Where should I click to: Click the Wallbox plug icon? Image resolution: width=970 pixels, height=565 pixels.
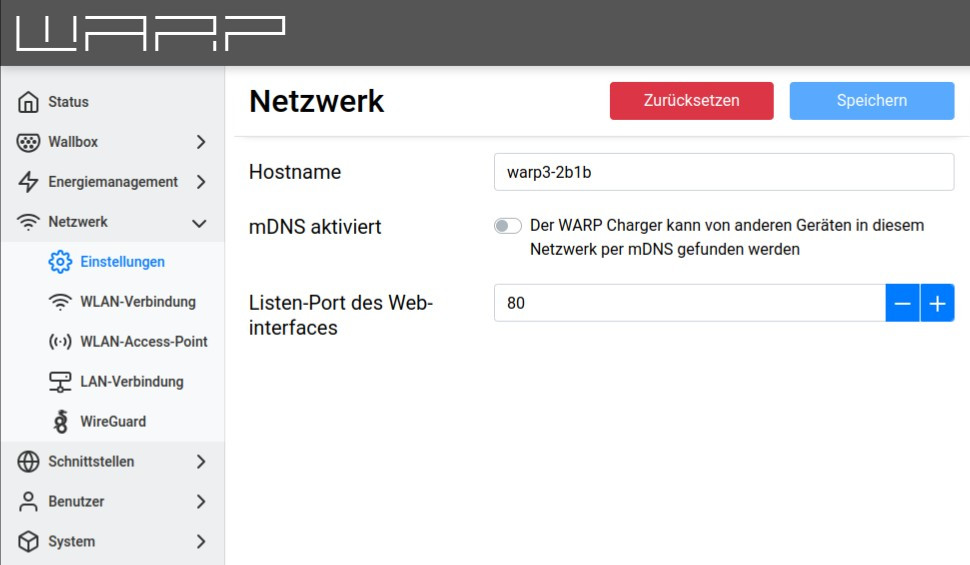click(x=28, y=142)
